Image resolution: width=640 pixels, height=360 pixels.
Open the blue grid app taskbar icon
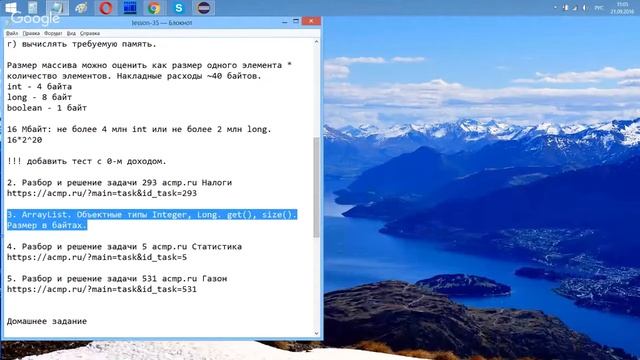coord(130,8)
